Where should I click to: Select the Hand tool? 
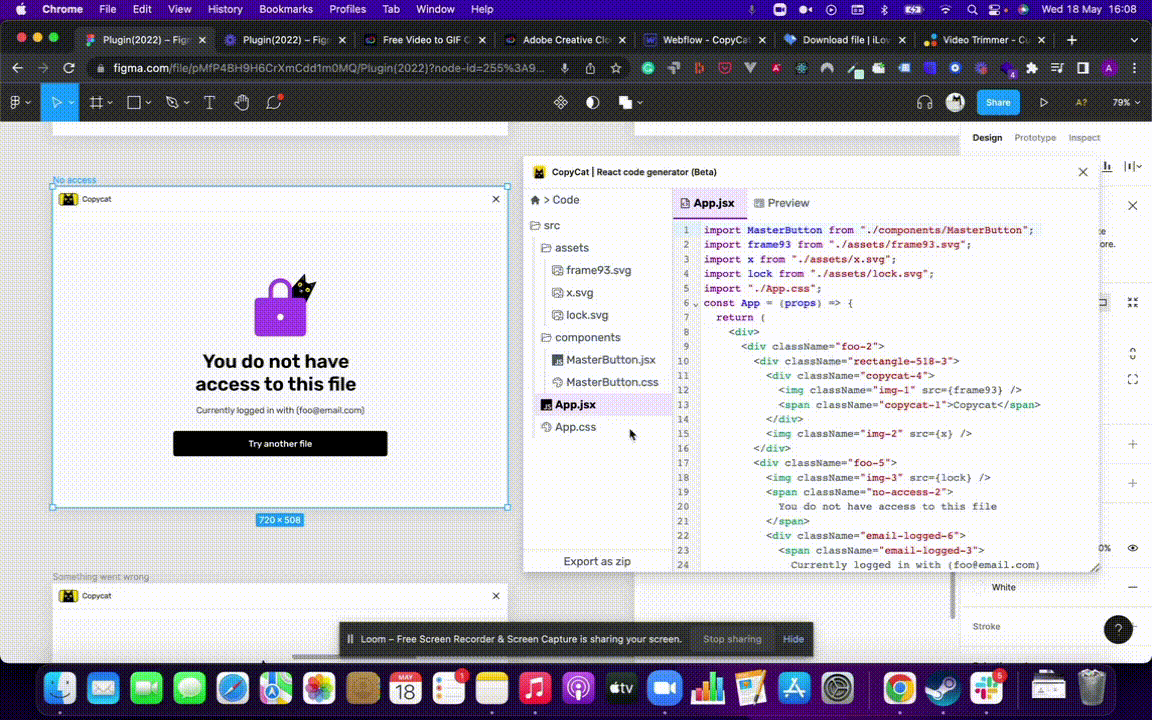tap(241, 103)
